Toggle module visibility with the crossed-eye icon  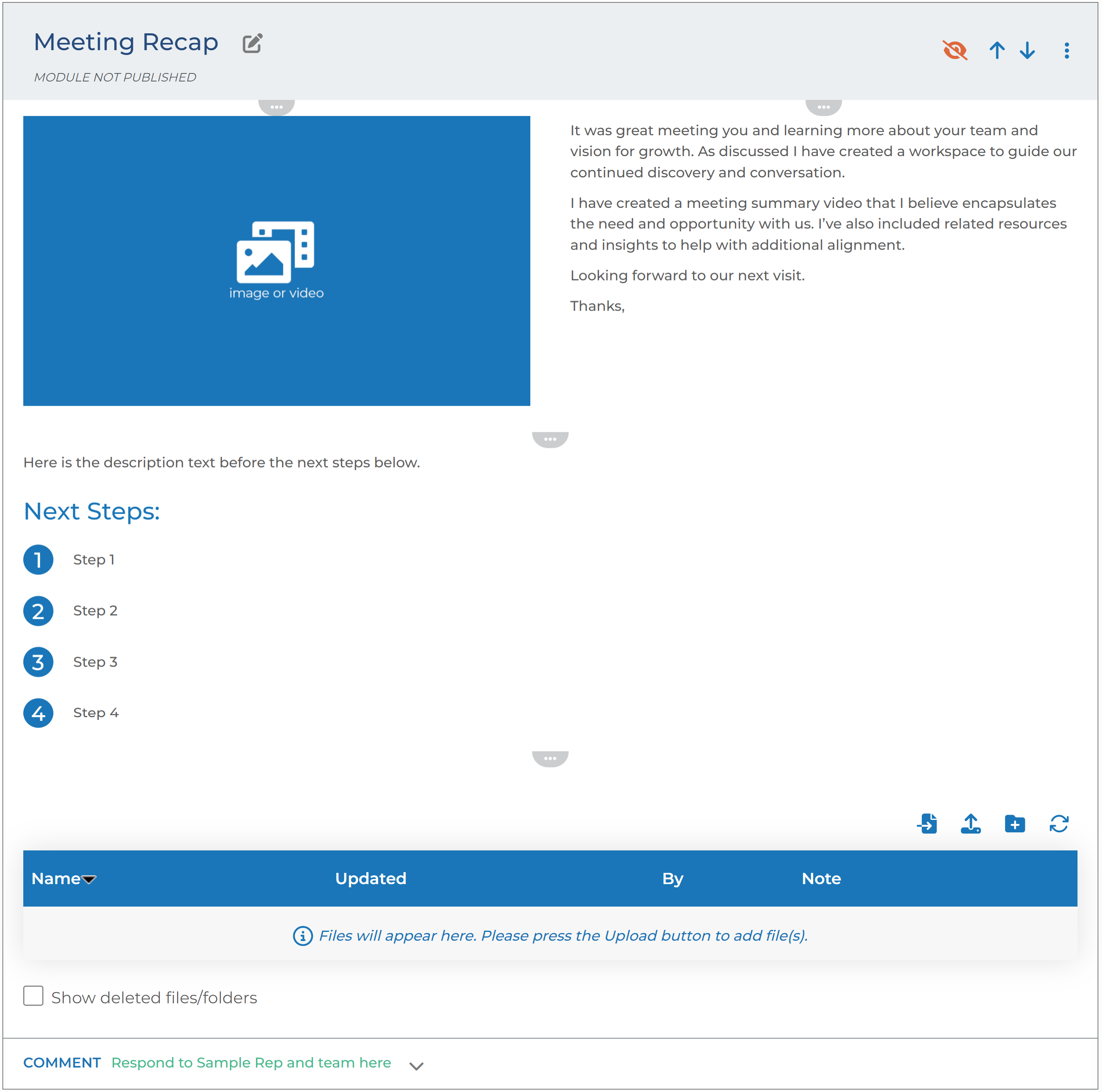[x=955, y=51]
